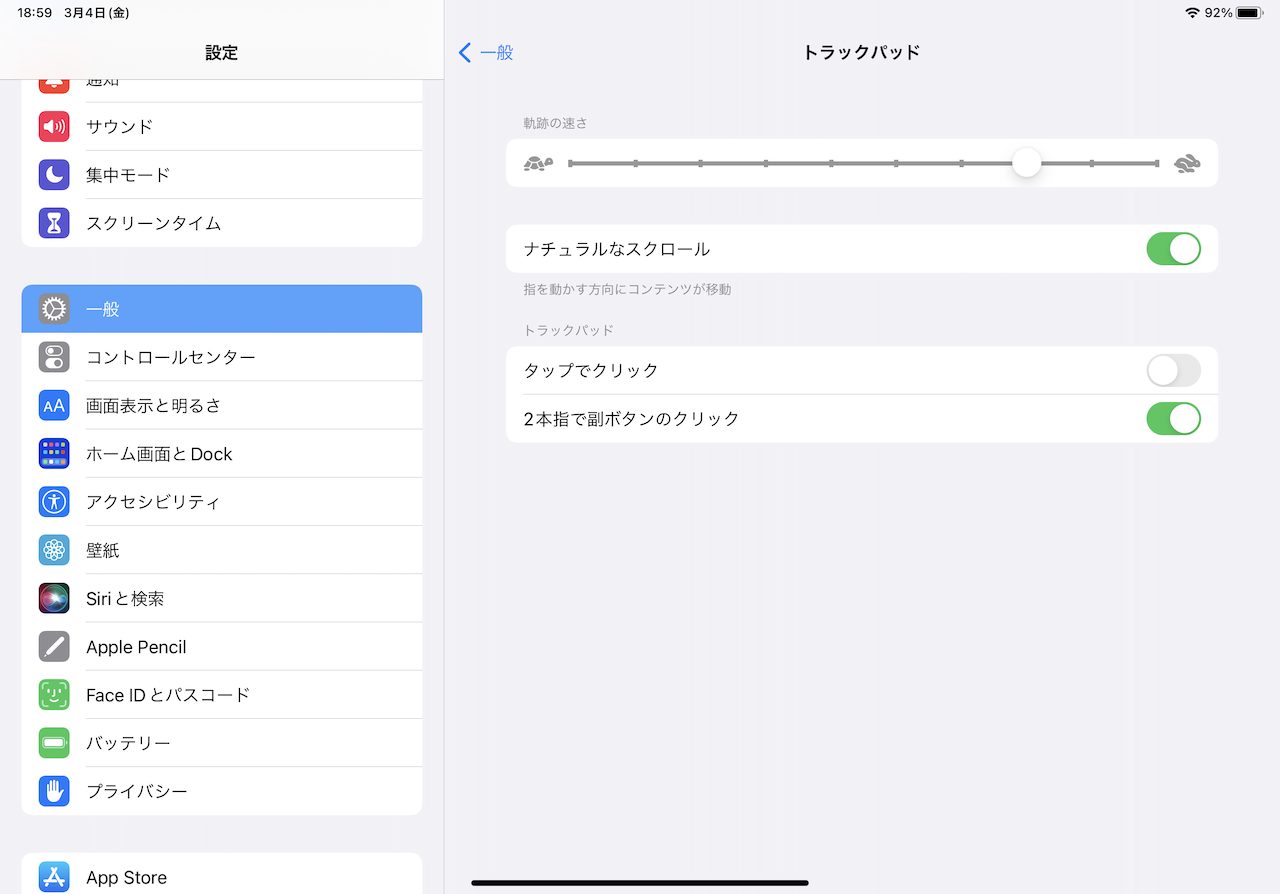This screenshot has height=894, width=1280.
Task: Open プライバシー settings label
Action: click(x=137, y=791)
